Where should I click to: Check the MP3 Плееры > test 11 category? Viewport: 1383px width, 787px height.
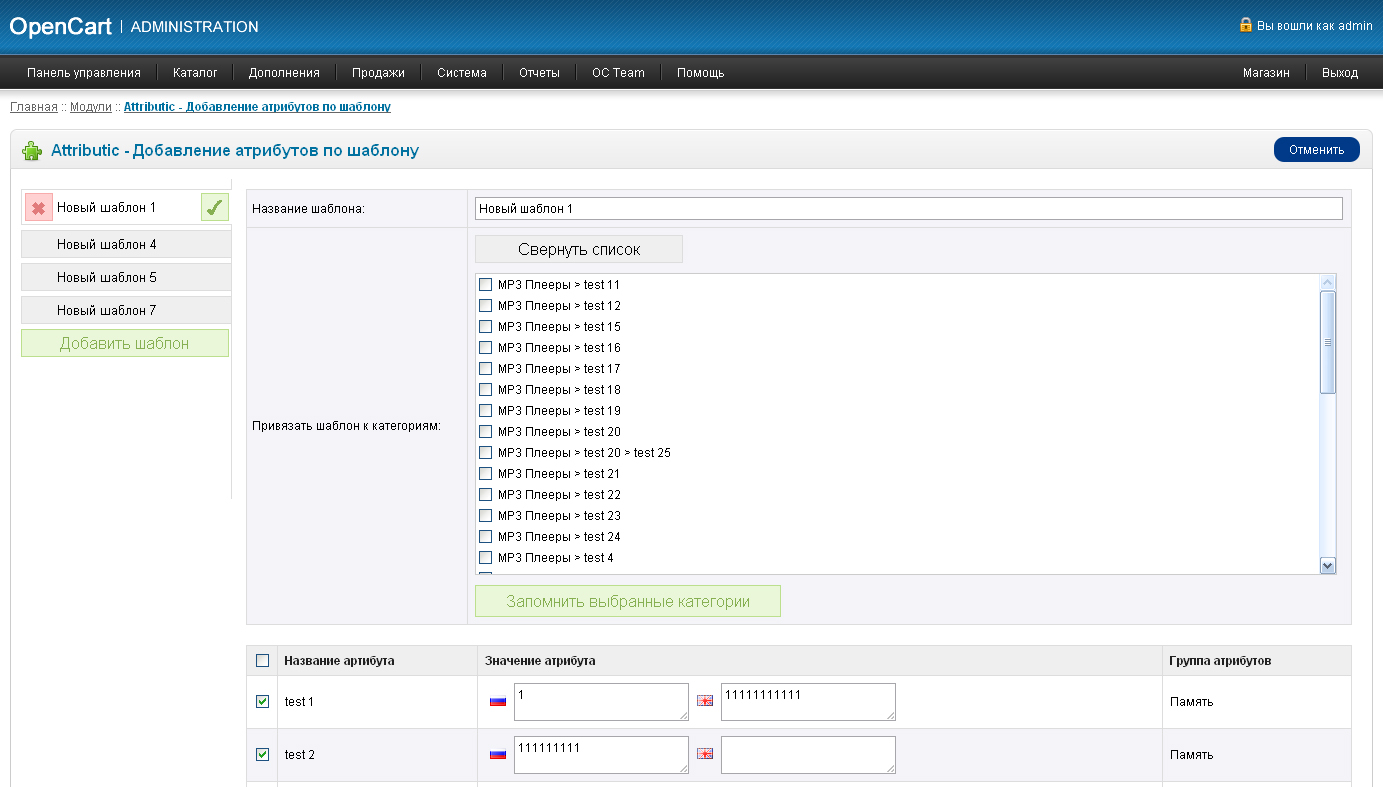pos(486,285)
